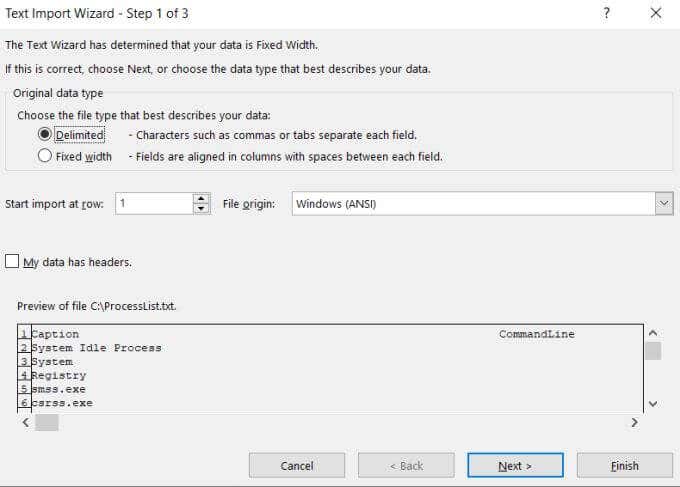The image size is (680, 487).
Task: Click the horizontal scrollbar thumb in preview
Action: (46, 423)
